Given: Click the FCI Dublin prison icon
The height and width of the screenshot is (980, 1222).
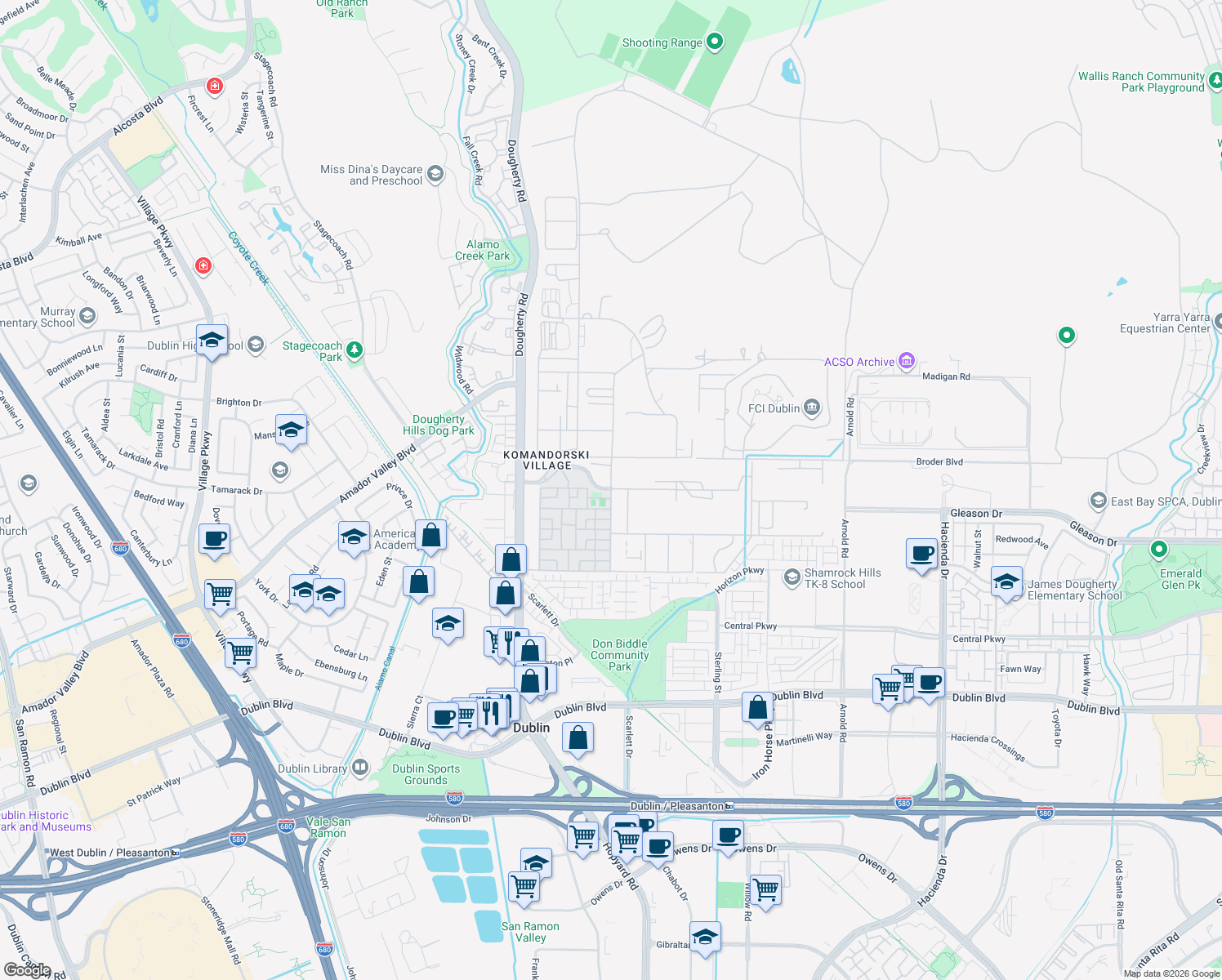Looking at the screenshot, I should coord(811,407).
